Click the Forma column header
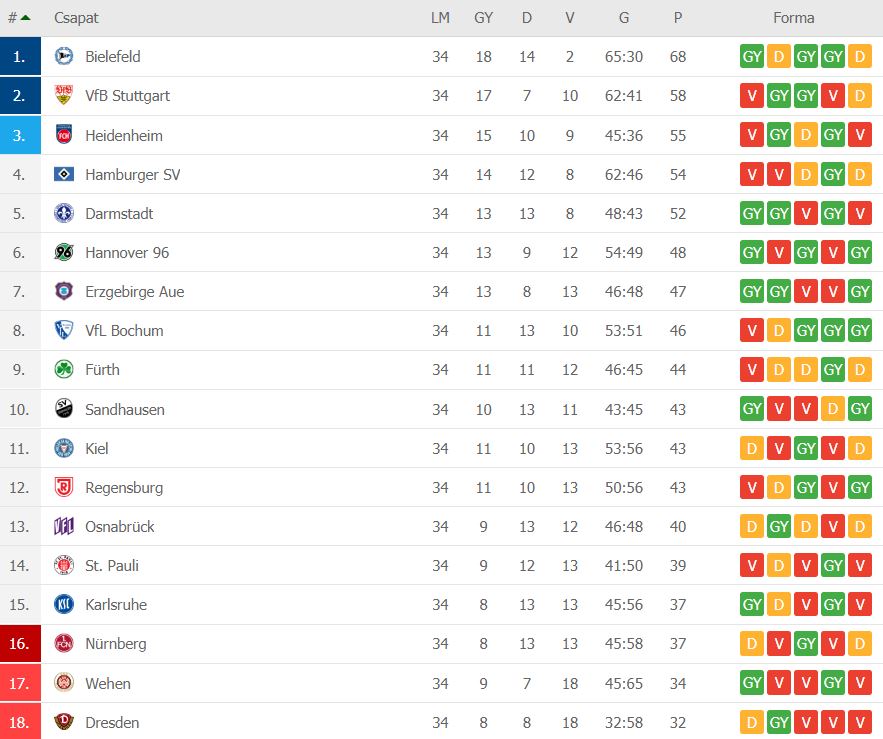 pyautogui.click(x=793, y=18)
